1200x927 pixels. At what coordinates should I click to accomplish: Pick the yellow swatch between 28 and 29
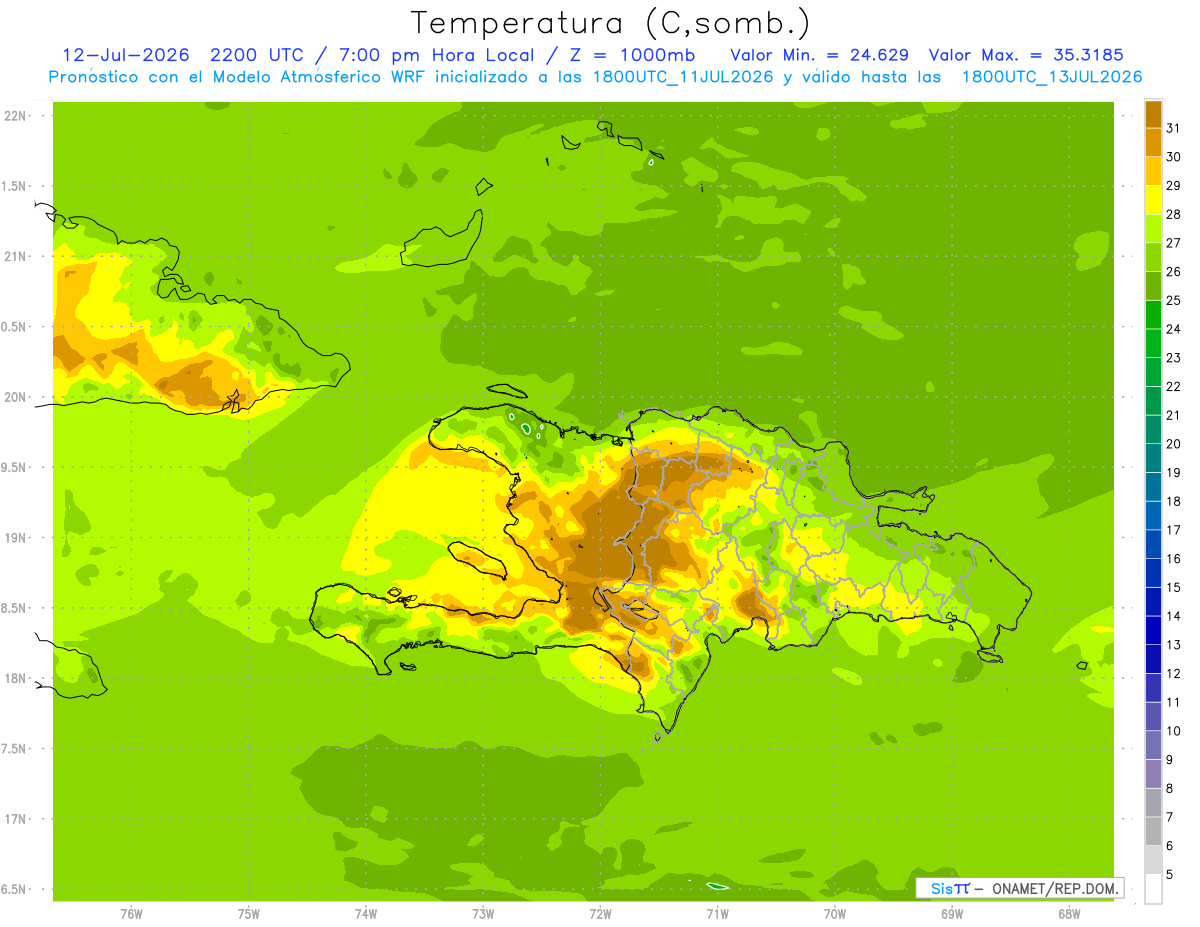click(1153, 200)
